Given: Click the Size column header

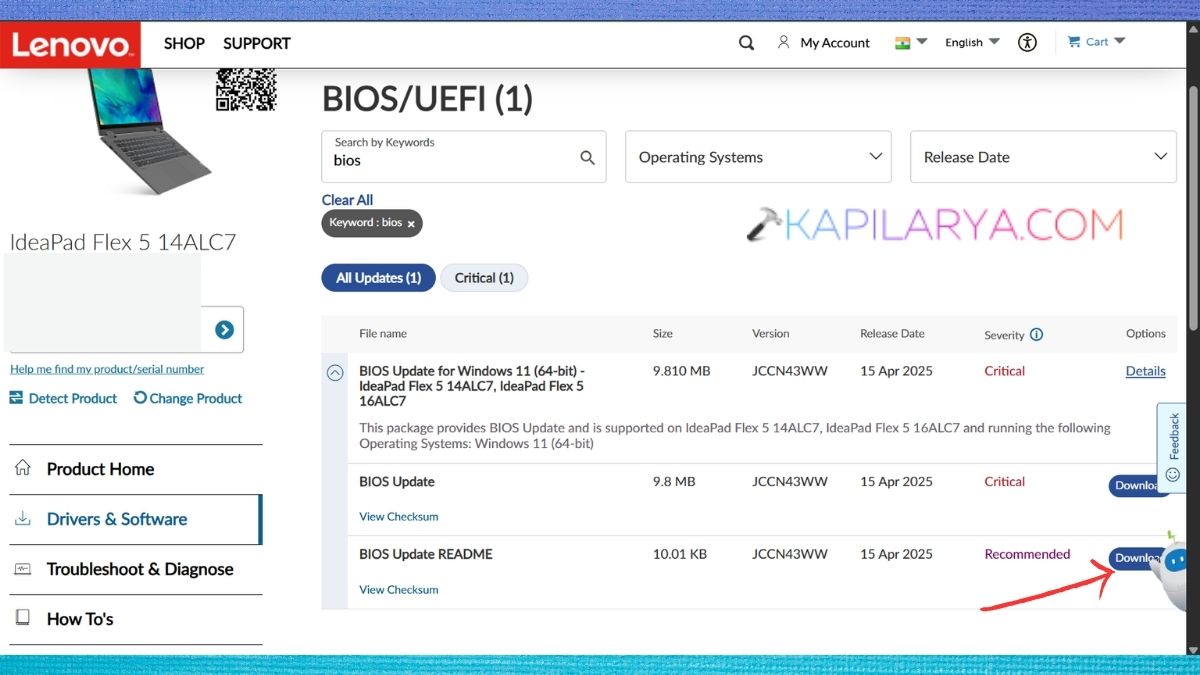Looking at the screenshot, I should pyautogui.click(x=663, y=334).
